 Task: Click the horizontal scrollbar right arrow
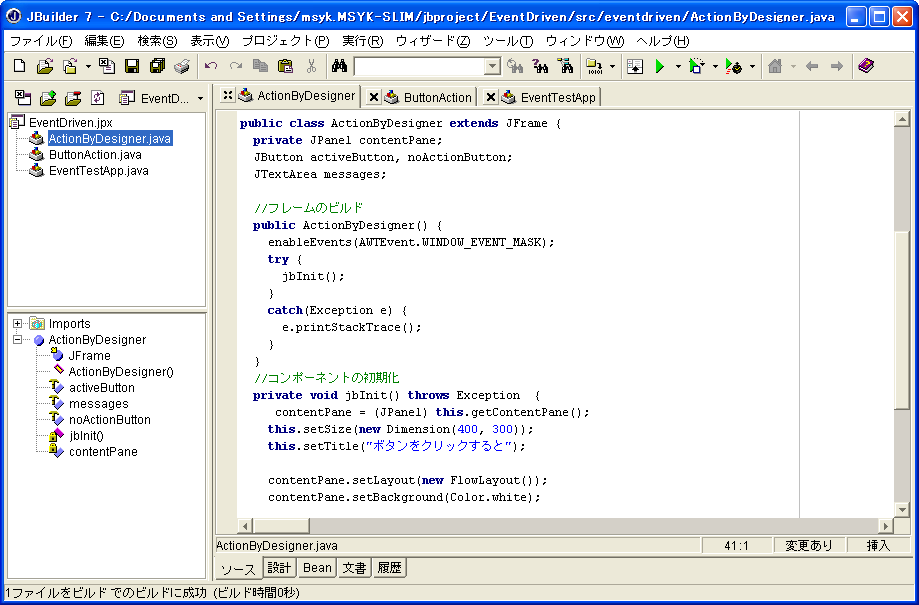pyautogui.click(x=884, y=526)
